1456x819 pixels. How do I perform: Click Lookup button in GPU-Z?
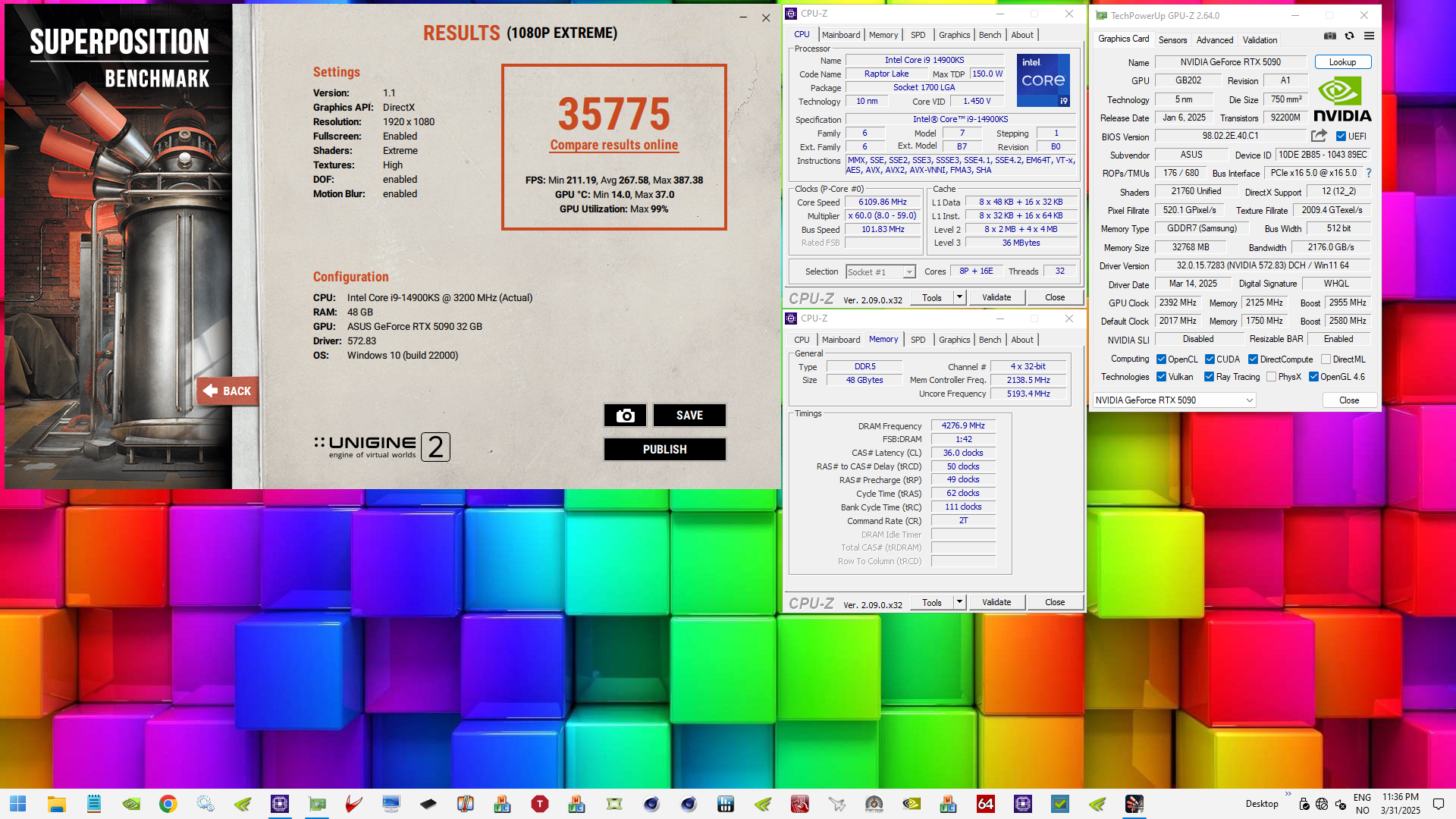(1342, 62)
